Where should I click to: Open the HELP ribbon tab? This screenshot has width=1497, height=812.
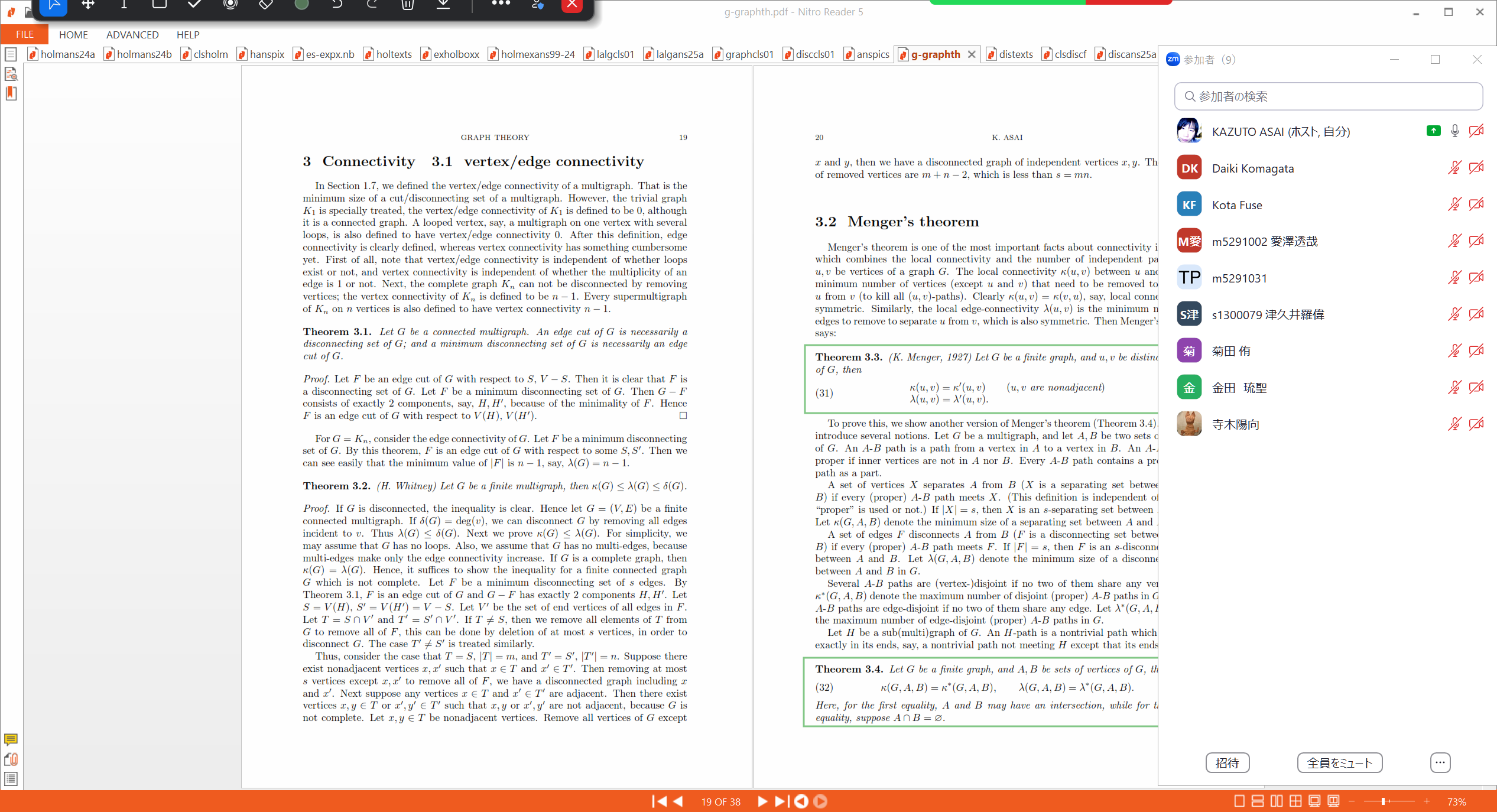coord(188,35)
